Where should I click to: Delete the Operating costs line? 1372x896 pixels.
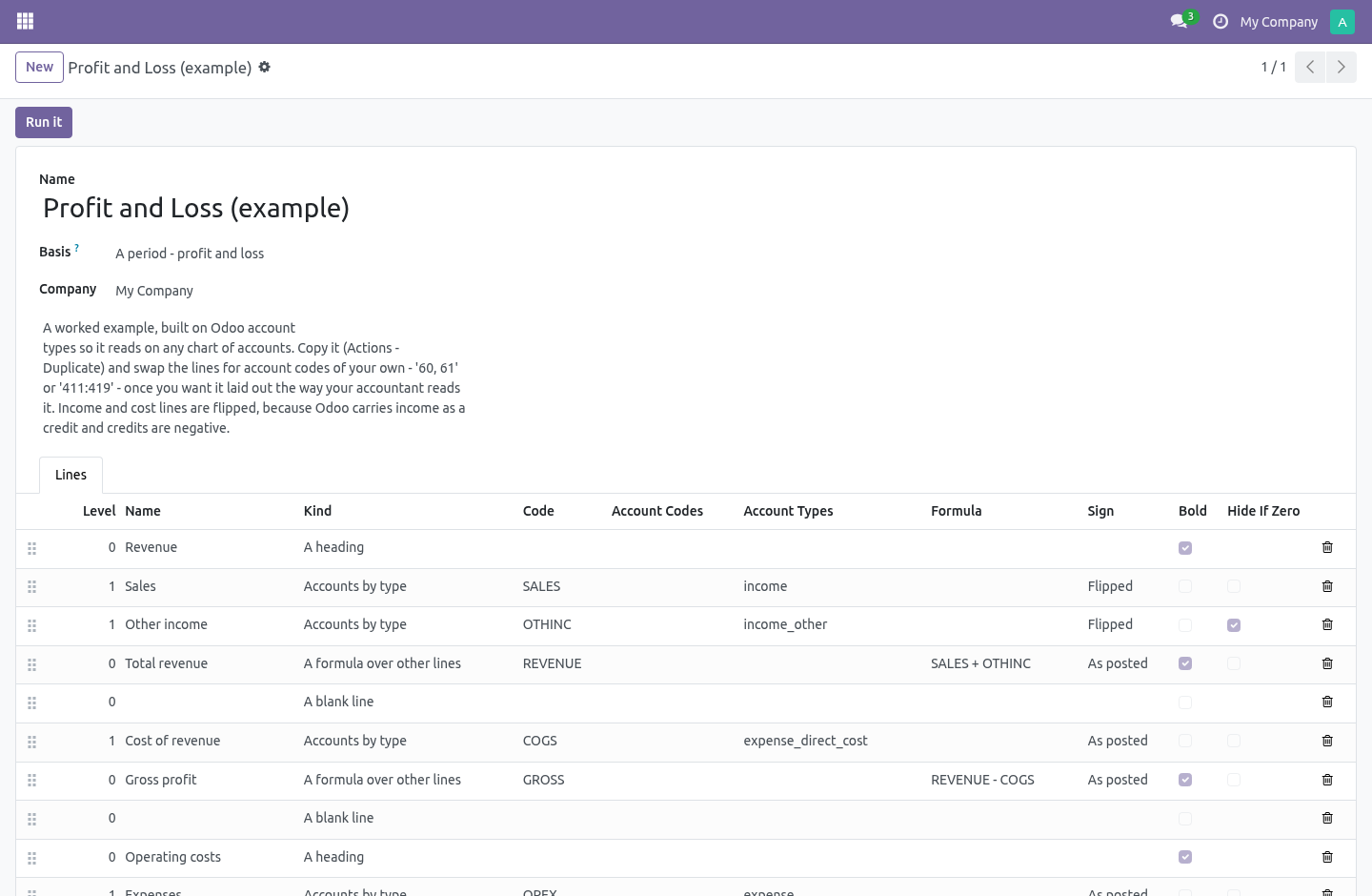pos(1327,857)
